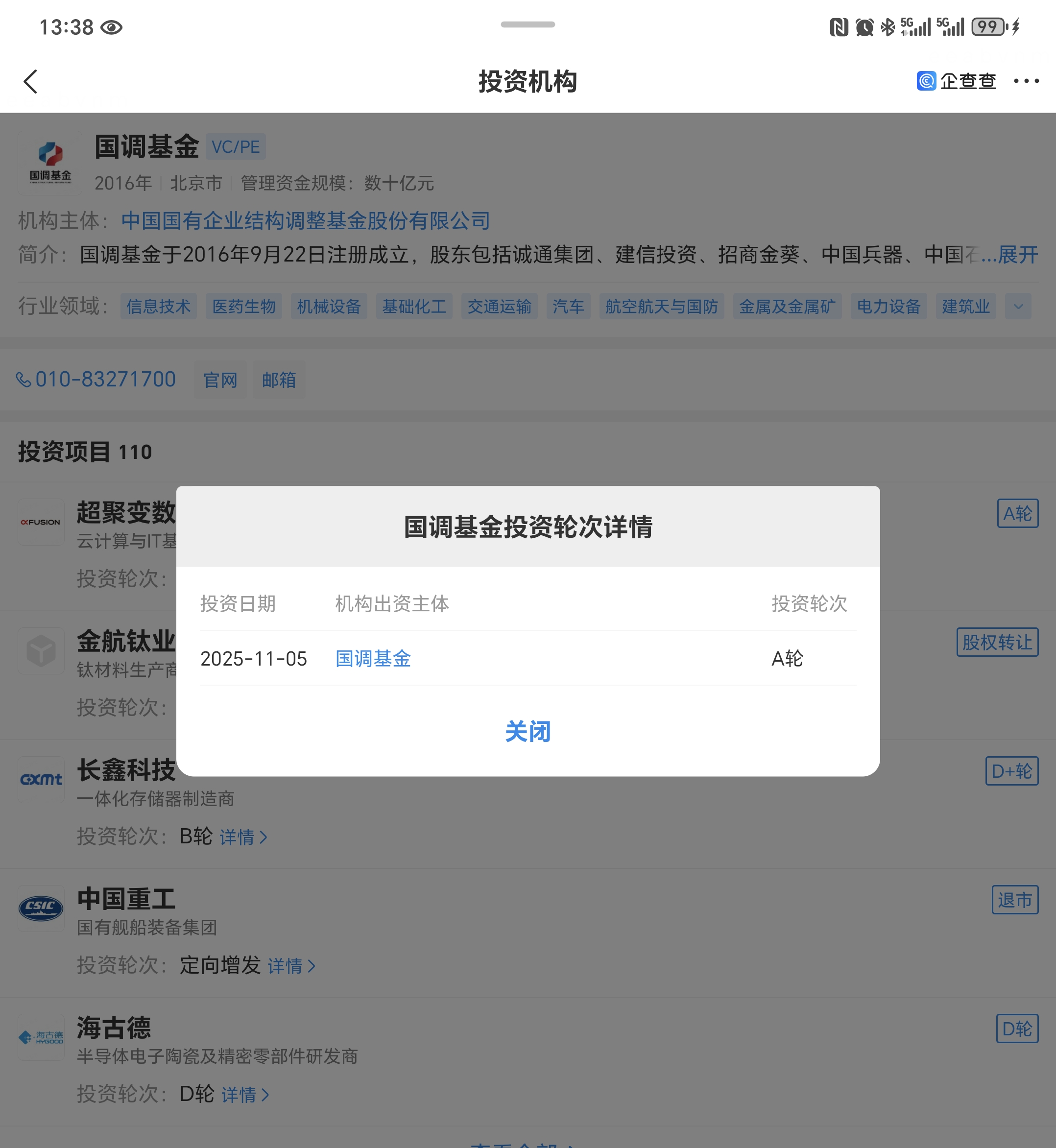Close the dialog with 关闭

[x=528, y=731]
